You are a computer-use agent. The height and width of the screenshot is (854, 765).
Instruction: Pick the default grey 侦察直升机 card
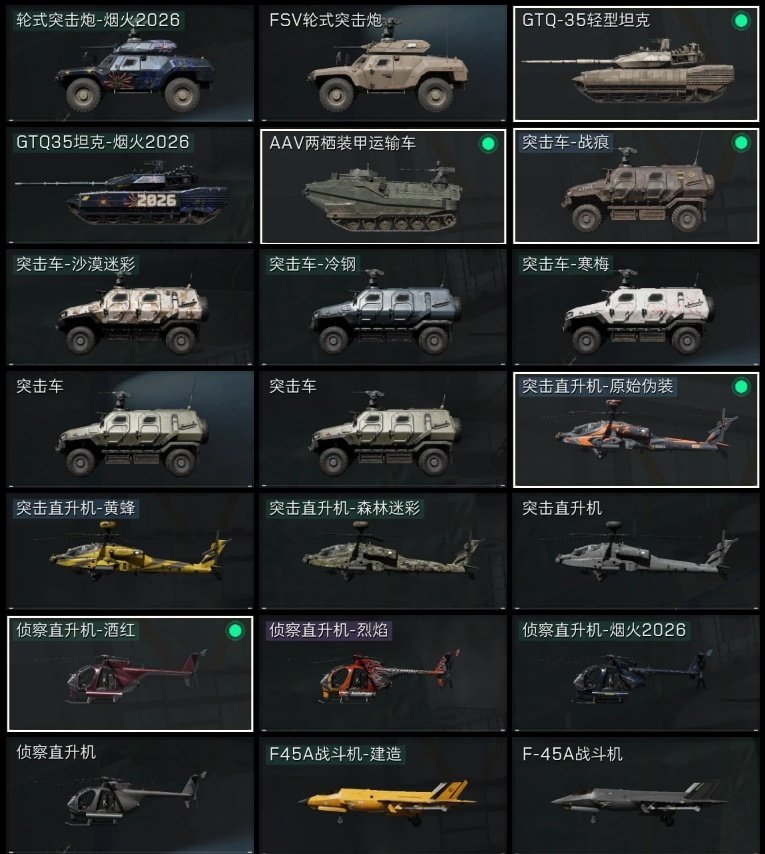tap(130, 796)
